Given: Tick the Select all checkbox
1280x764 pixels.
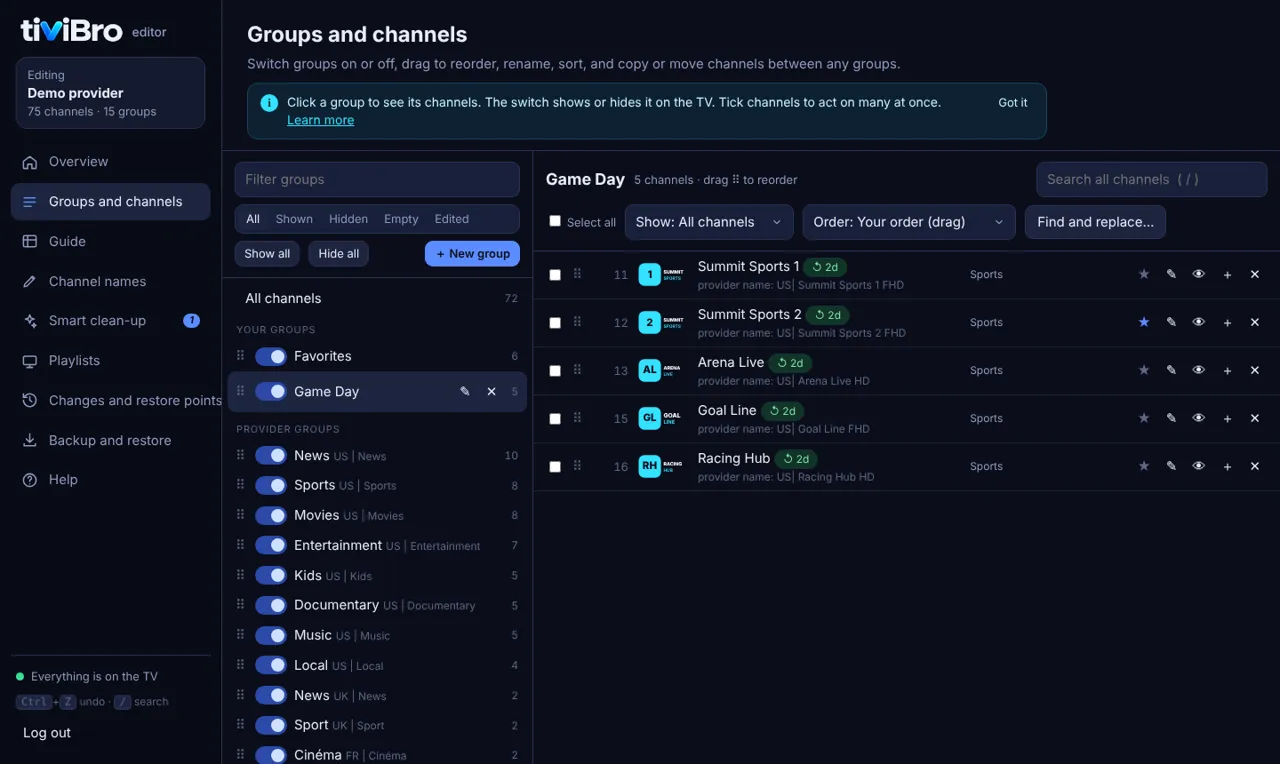Looking at the screenshot, I should tap(555, 221).
